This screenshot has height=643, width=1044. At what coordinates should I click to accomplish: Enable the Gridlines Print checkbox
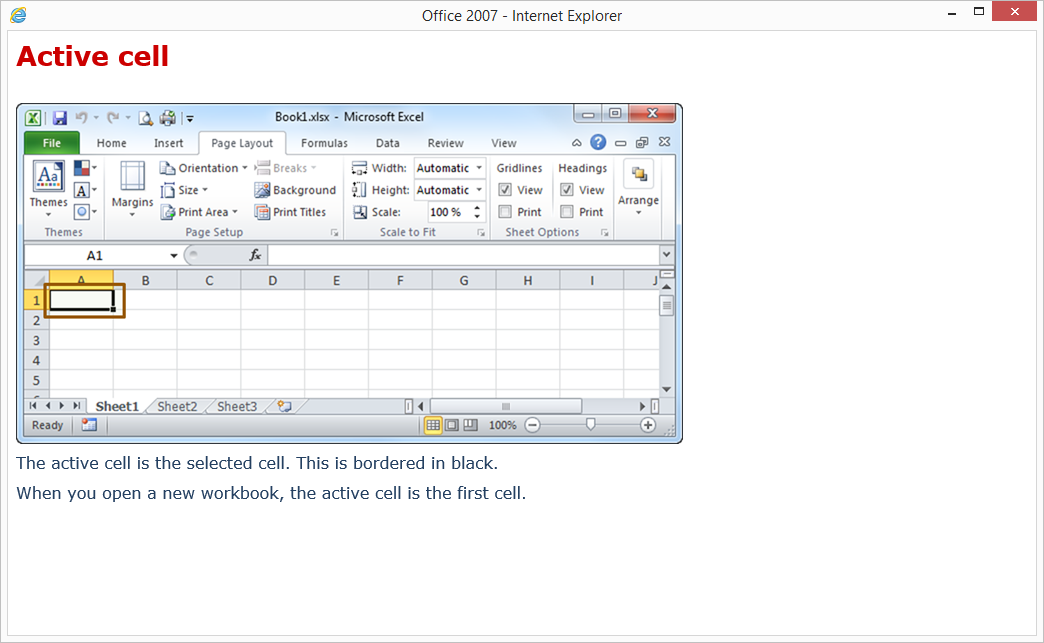point(505,212)
